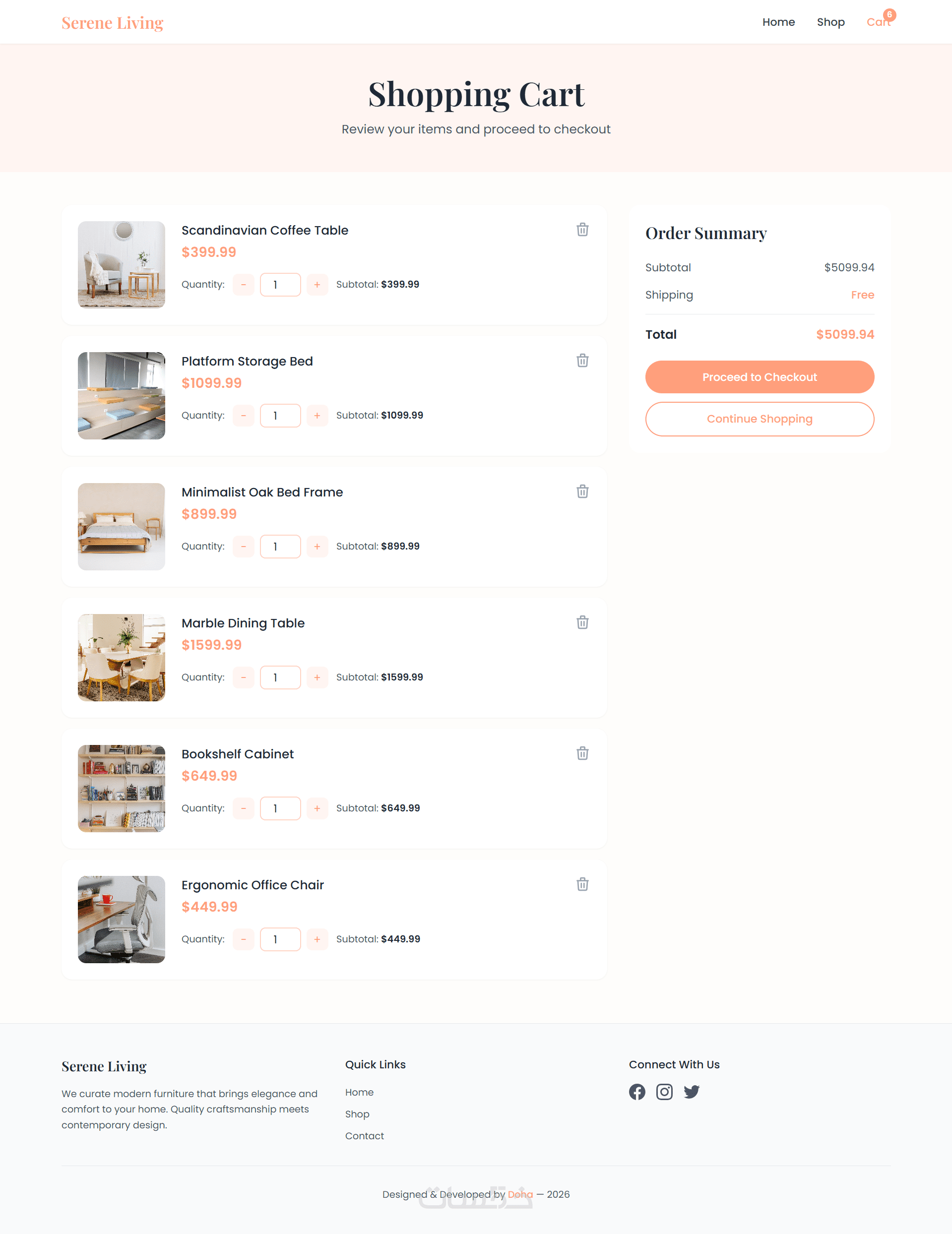The width and height of the screenshot is (952, 1234).
Task: Click trash icon for Marble Dining Table
Action: coord(582,622)
